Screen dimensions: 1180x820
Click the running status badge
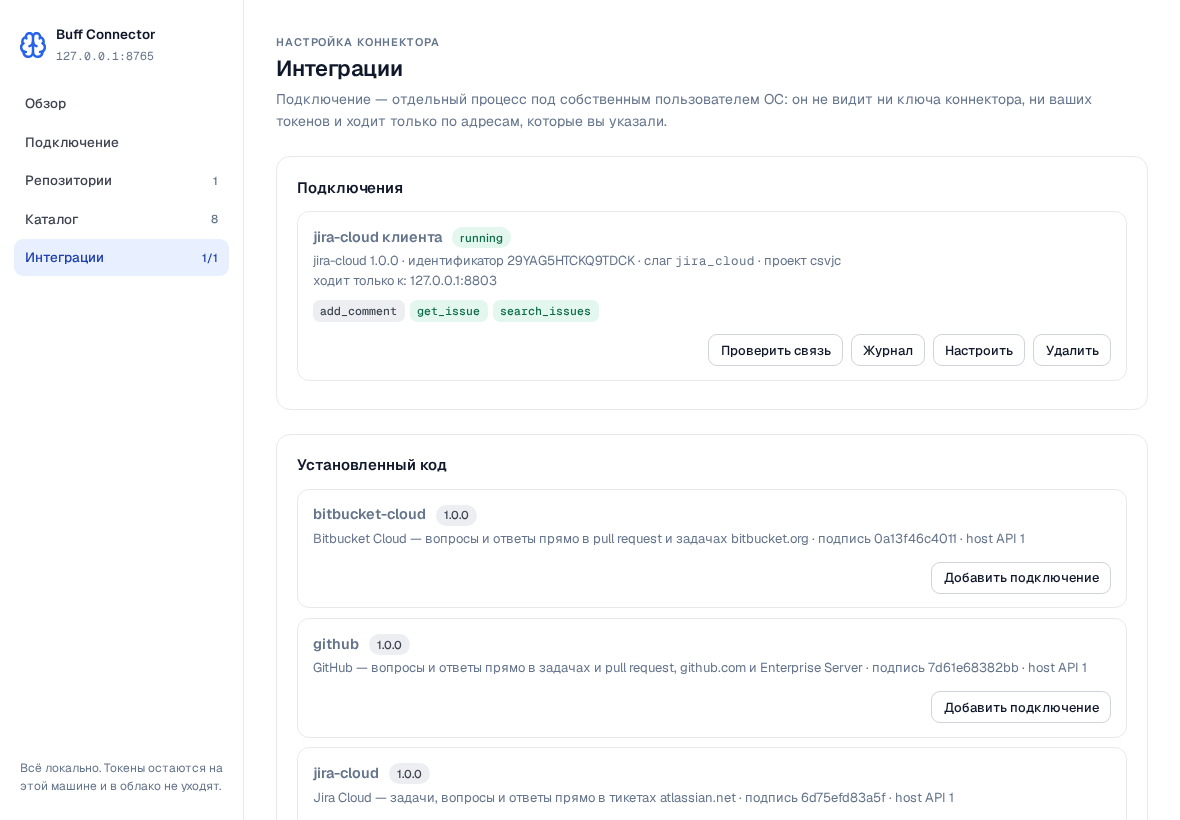coord(481,238)
